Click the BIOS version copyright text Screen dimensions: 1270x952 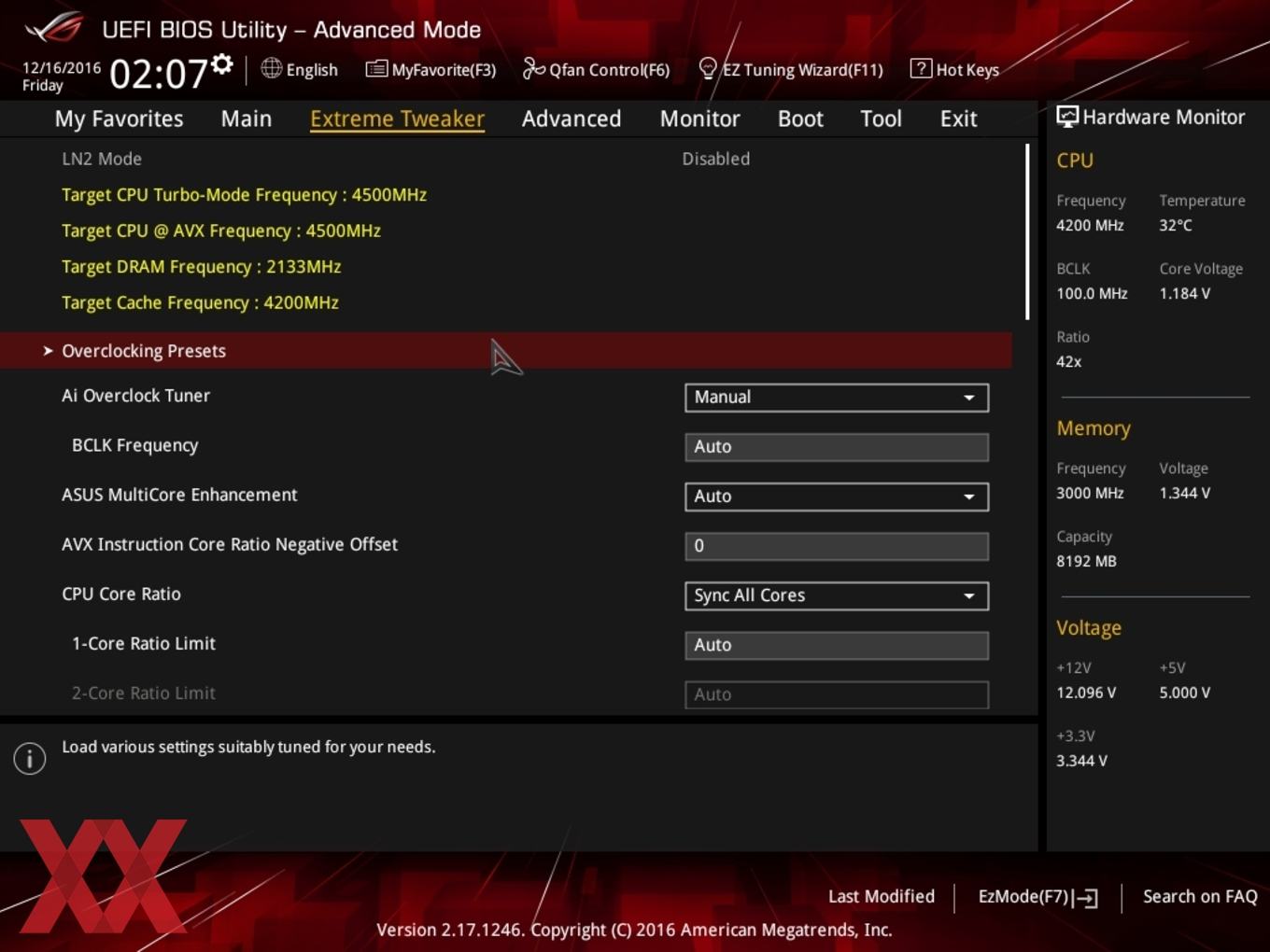click(634, 930)
